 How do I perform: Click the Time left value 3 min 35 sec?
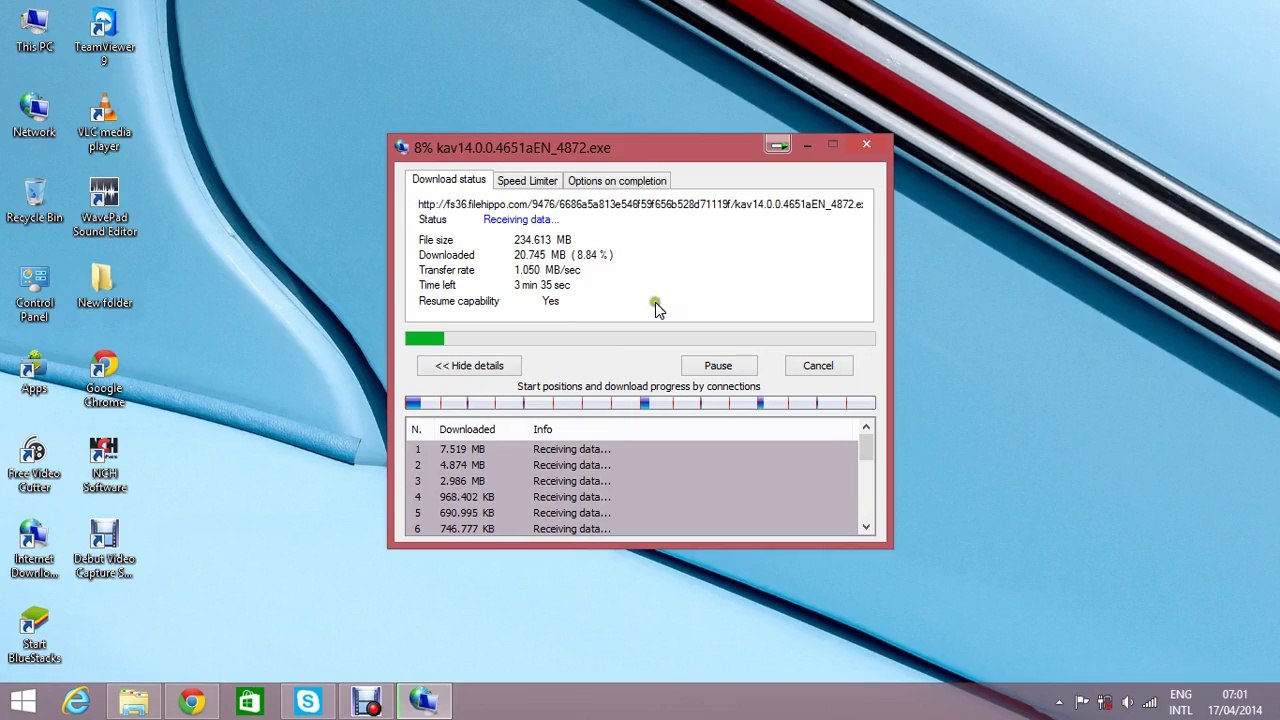tap(542, 285)
